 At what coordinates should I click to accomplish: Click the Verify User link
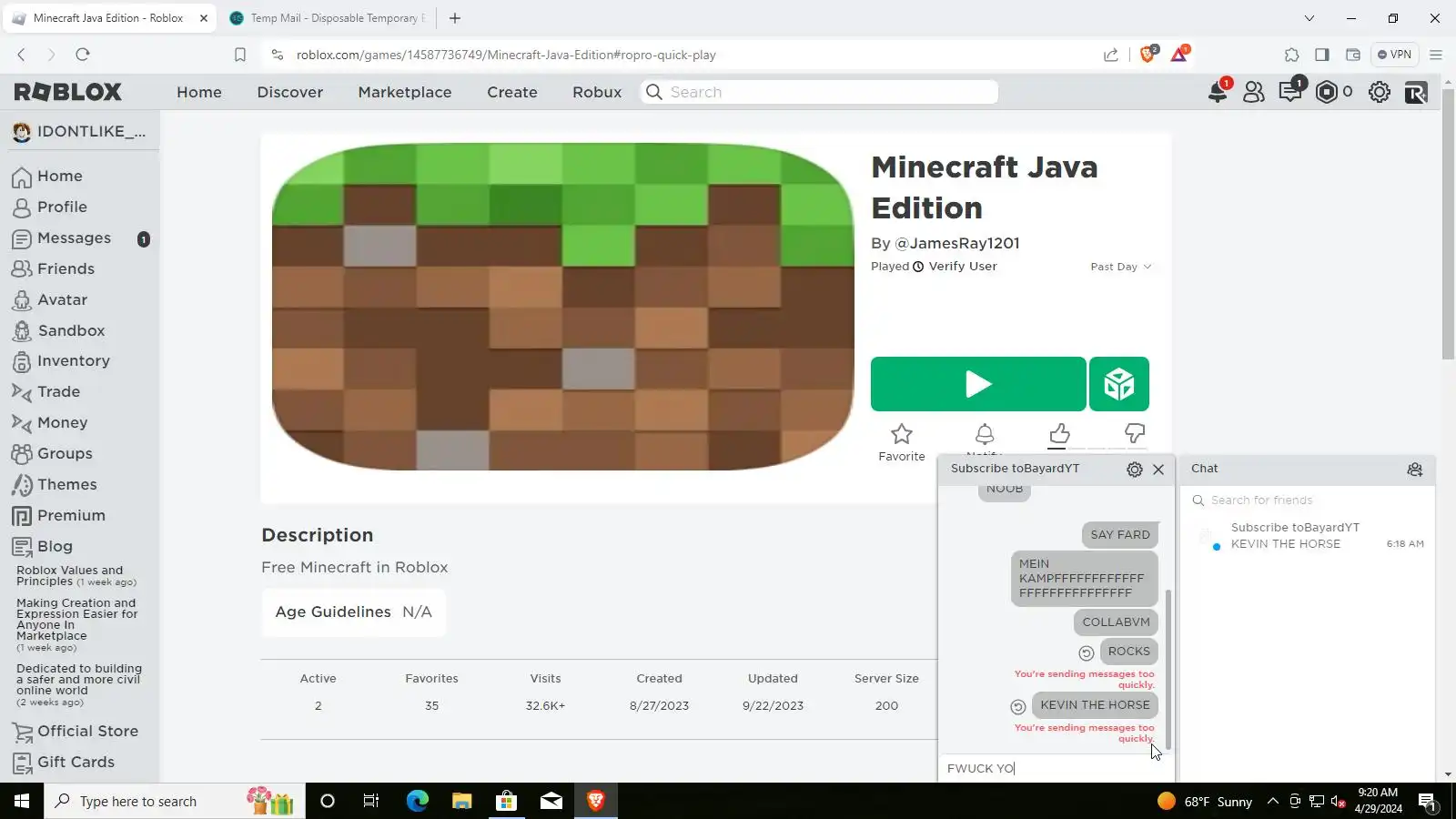point(963,267)
